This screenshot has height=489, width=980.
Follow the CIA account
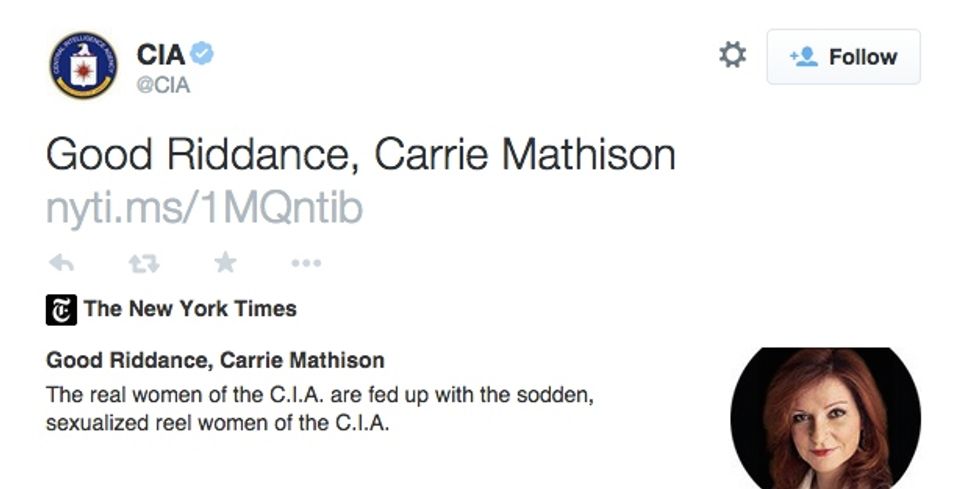(x=843, y=57)
